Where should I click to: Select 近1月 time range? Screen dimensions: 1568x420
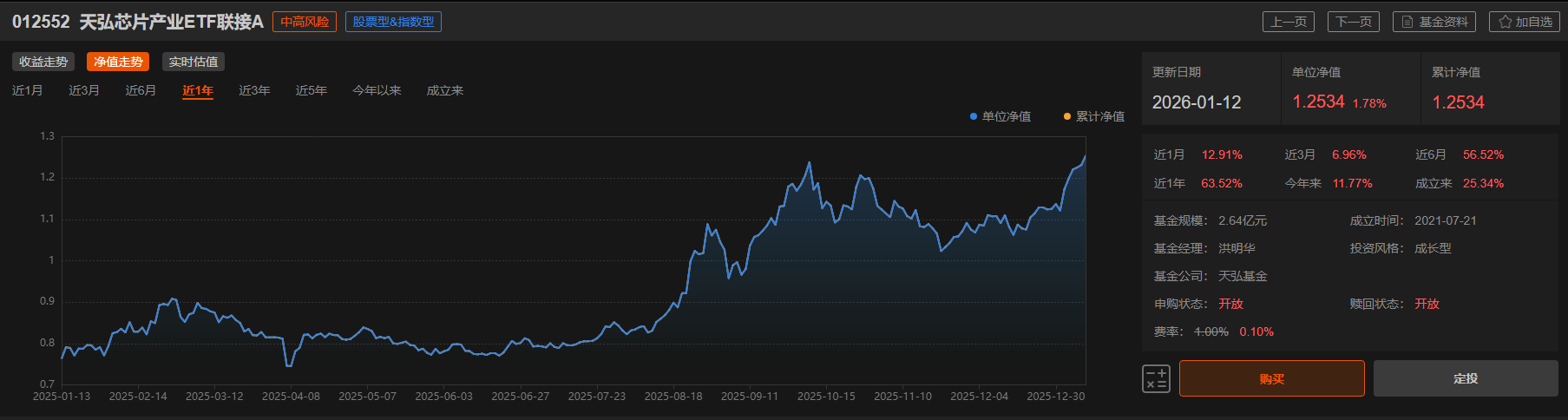[x=27, y=90]
